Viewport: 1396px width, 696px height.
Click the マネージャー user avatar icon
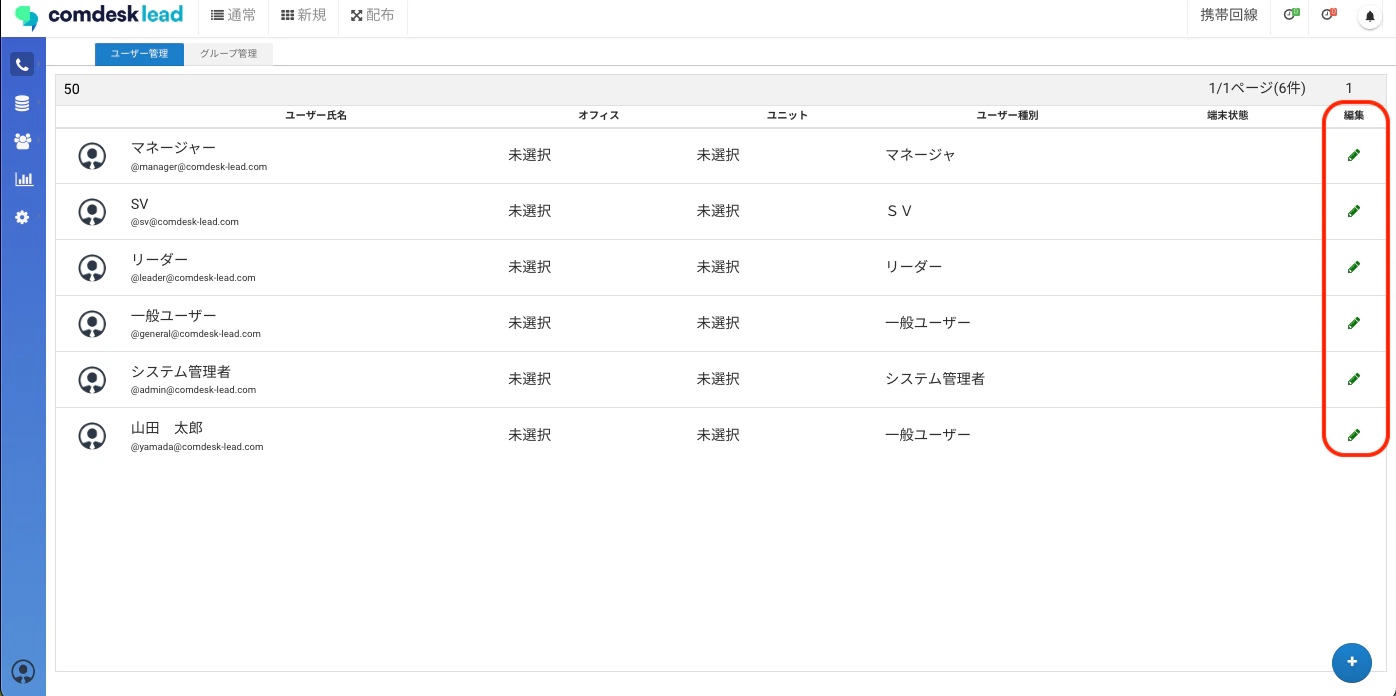click(92, 156)
